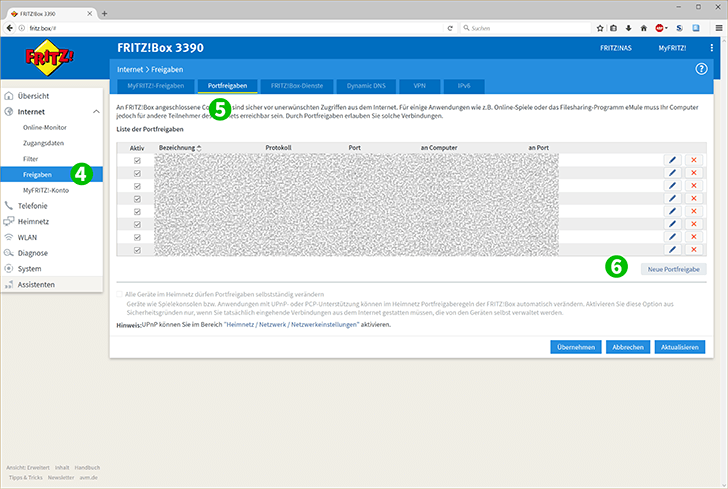Delete the second port forwarding entry
Screen dimensions: 728x489
pos(694,173)
